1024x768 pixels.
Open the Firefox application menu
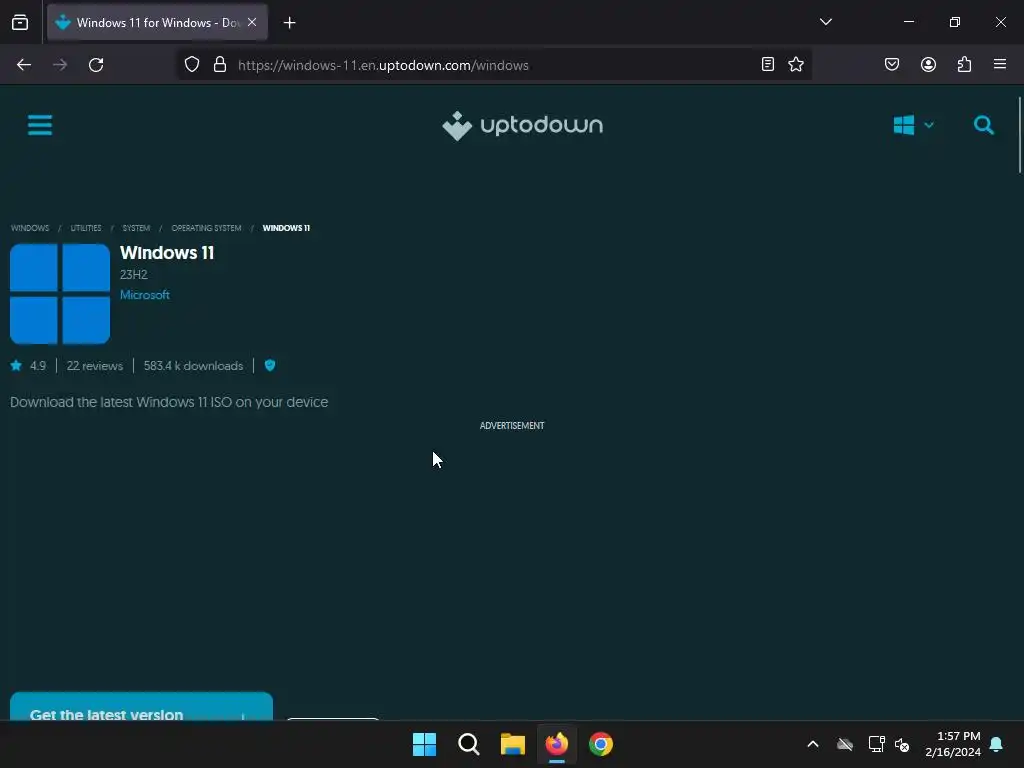pos(1000,65)
